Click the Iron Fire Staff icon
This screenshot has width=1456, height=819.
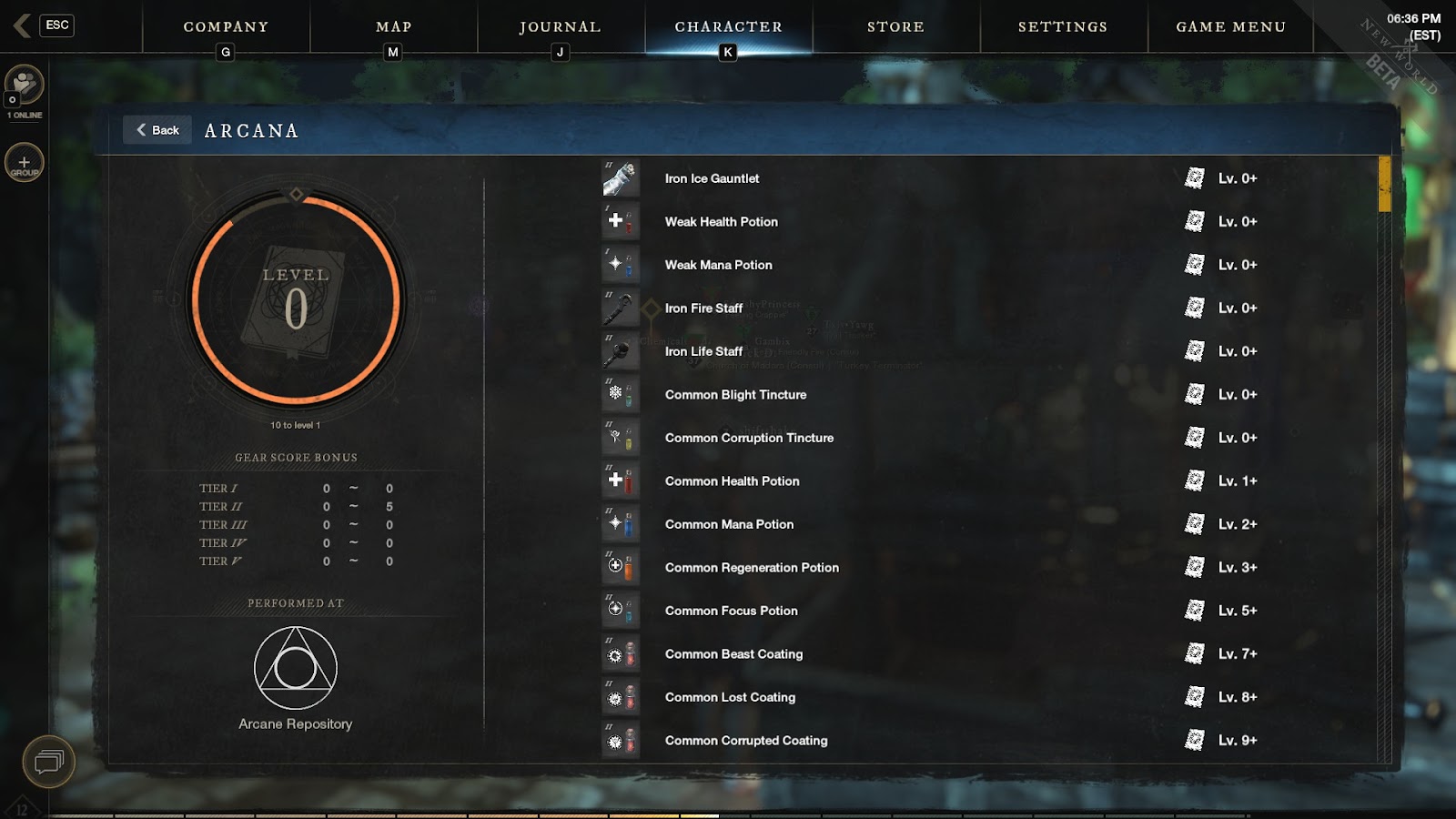point(621,308)
